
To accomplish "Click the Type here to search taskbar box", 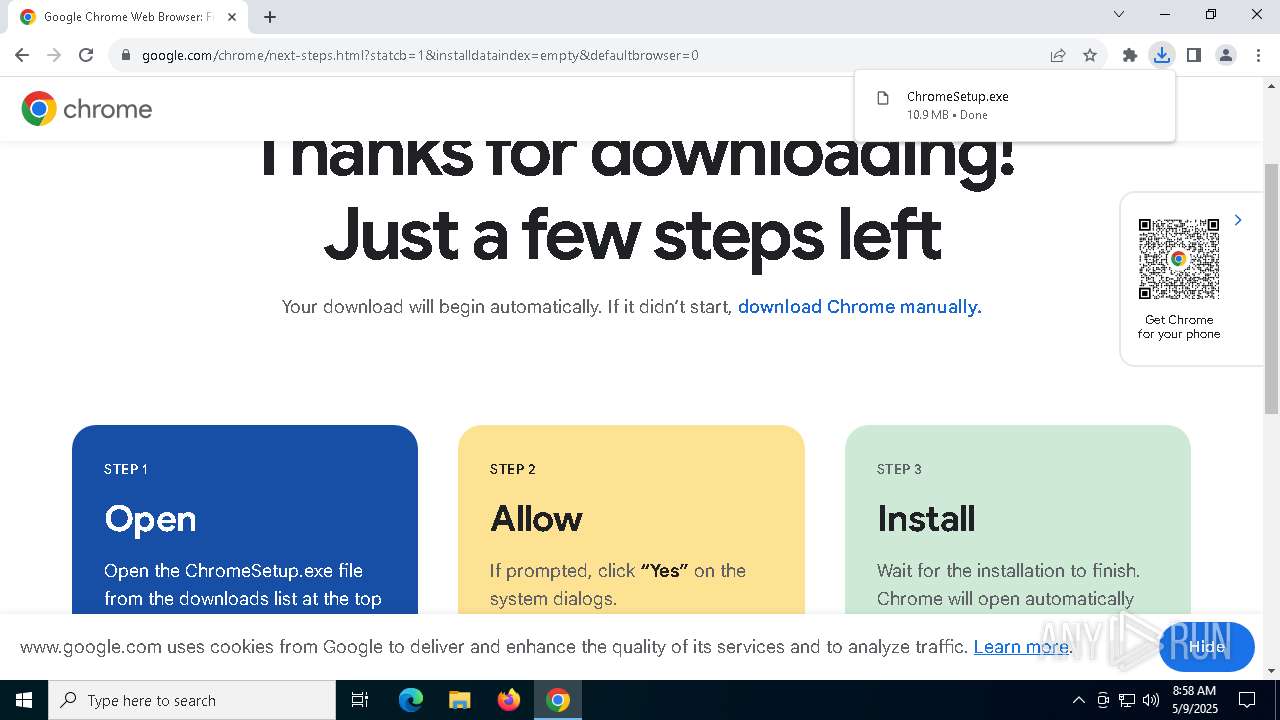I will pos(192,700).
